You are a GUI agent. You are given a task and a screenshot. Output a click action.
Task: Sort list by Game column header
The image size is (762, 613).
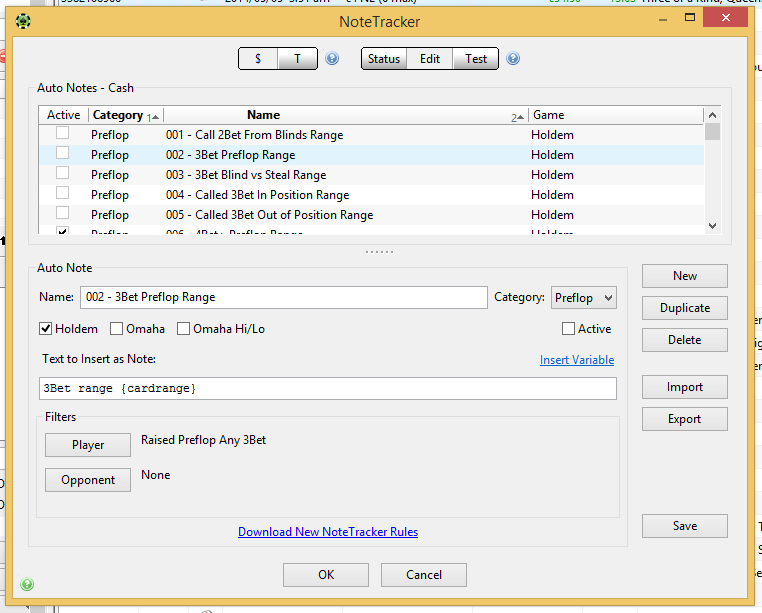coord(616,115)
